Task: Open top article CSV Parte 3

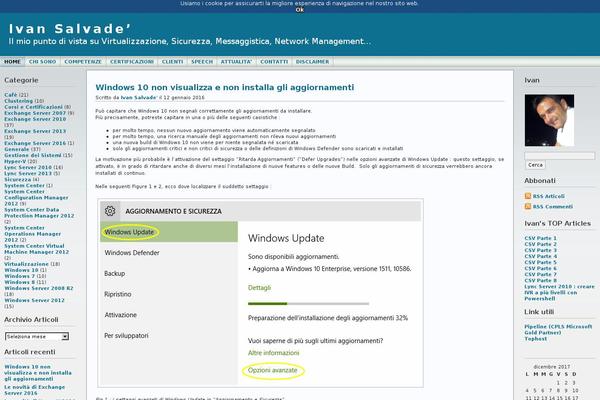Action: [x=541, y=250]
